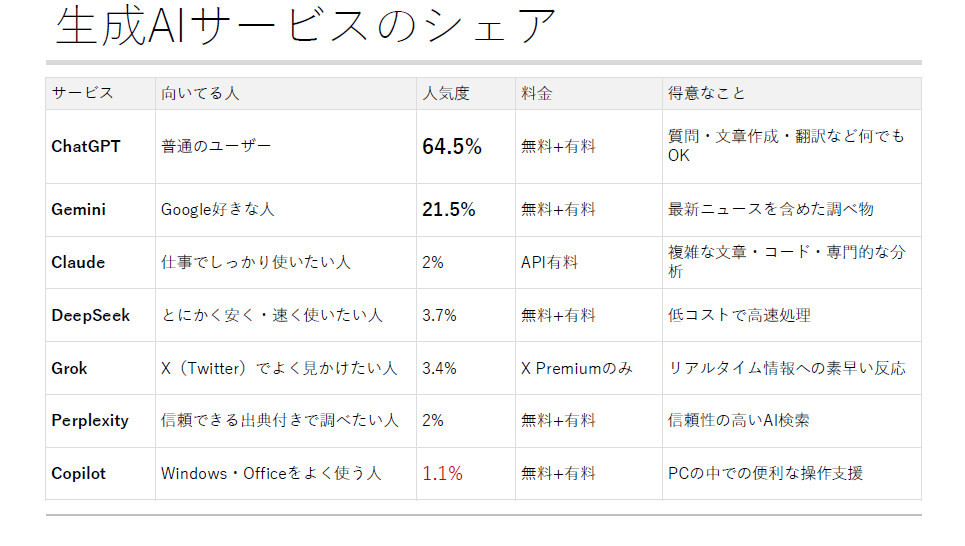Select the 21.5% cell for Gemini

pyautogui.click(x=449, y=209)
